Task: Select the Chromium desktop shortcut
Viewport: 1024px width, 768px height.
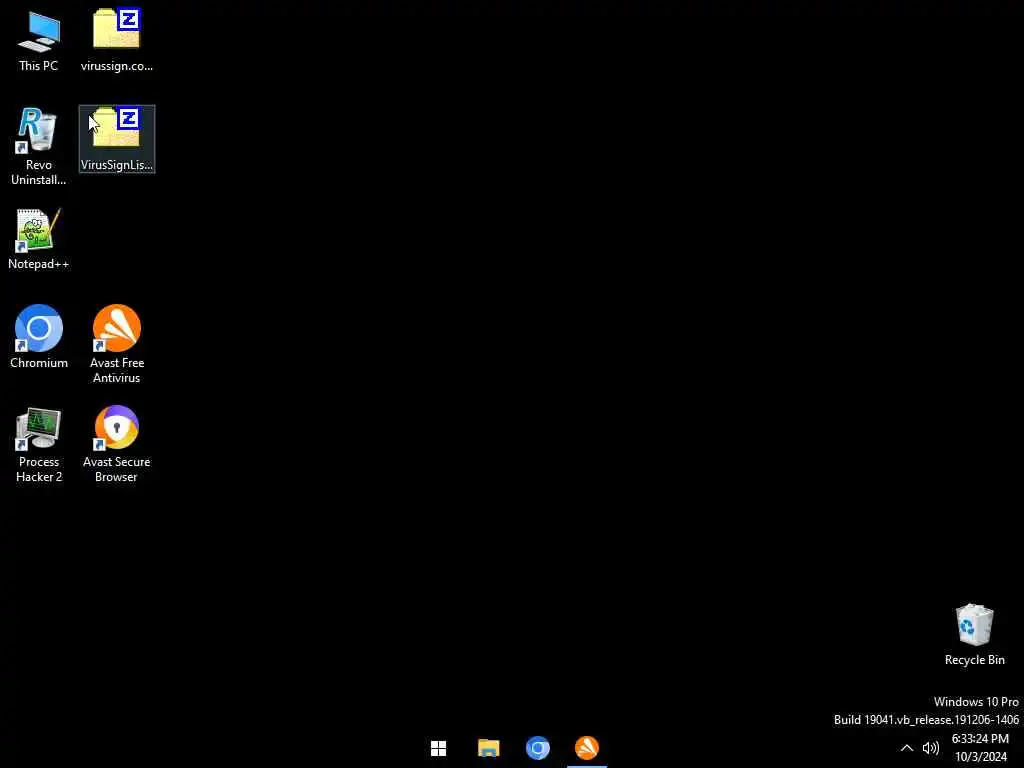Action: tap(39, 337)
